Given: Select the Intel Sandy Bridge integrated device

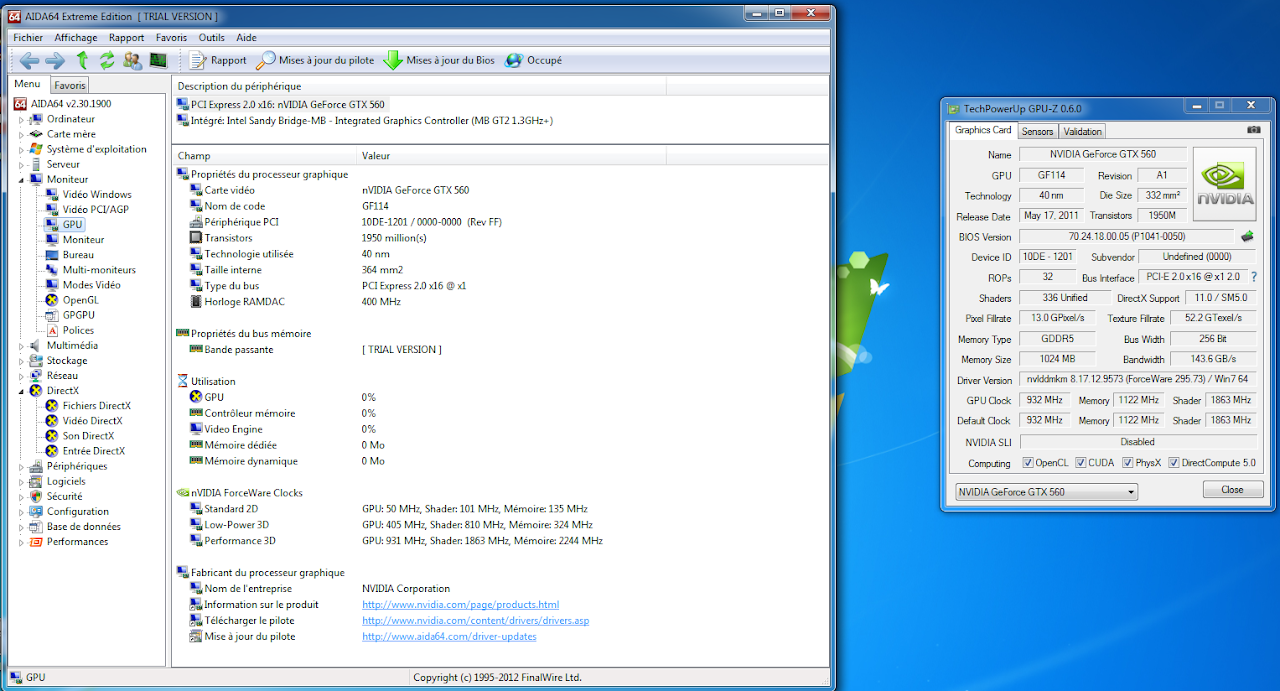Looking at the screenshot, I should click(365, 120).
